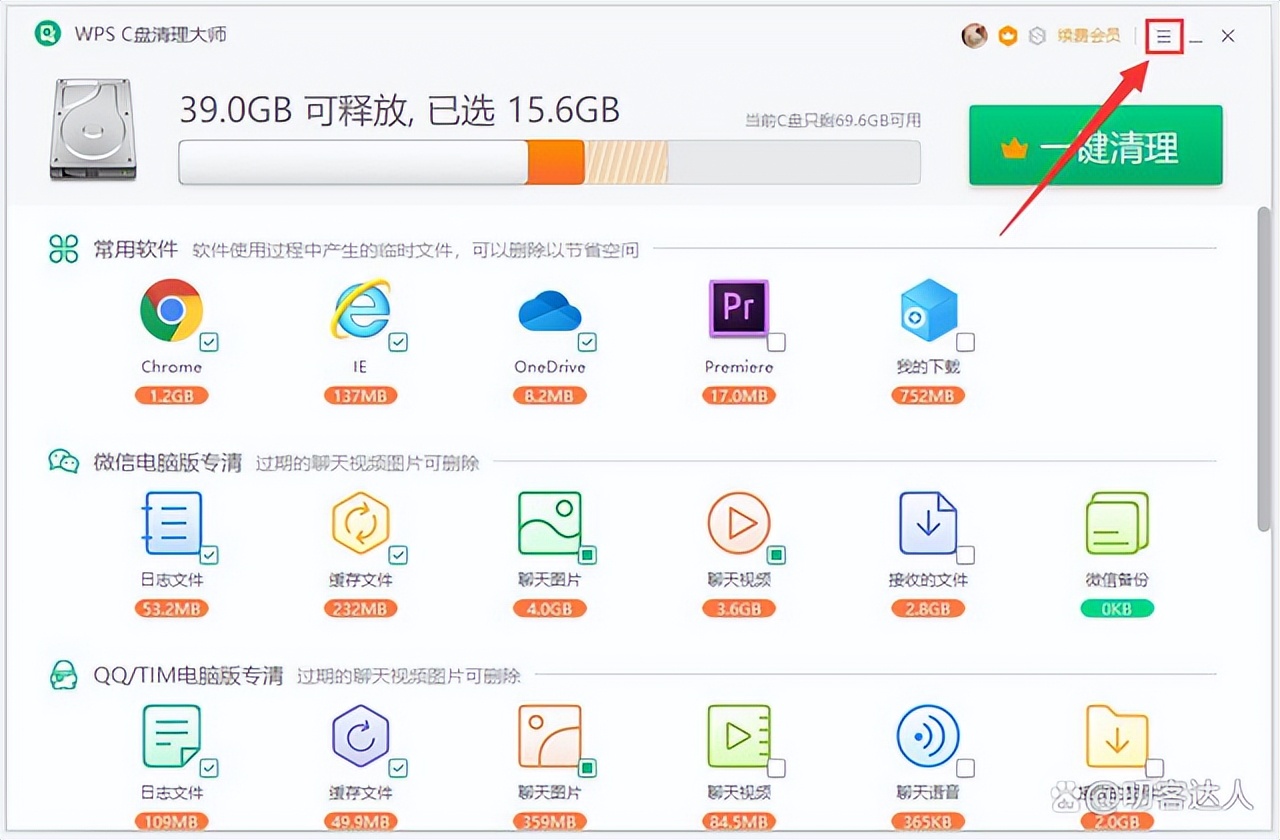Click the 4.0GB size badge

tap(549, 608)
